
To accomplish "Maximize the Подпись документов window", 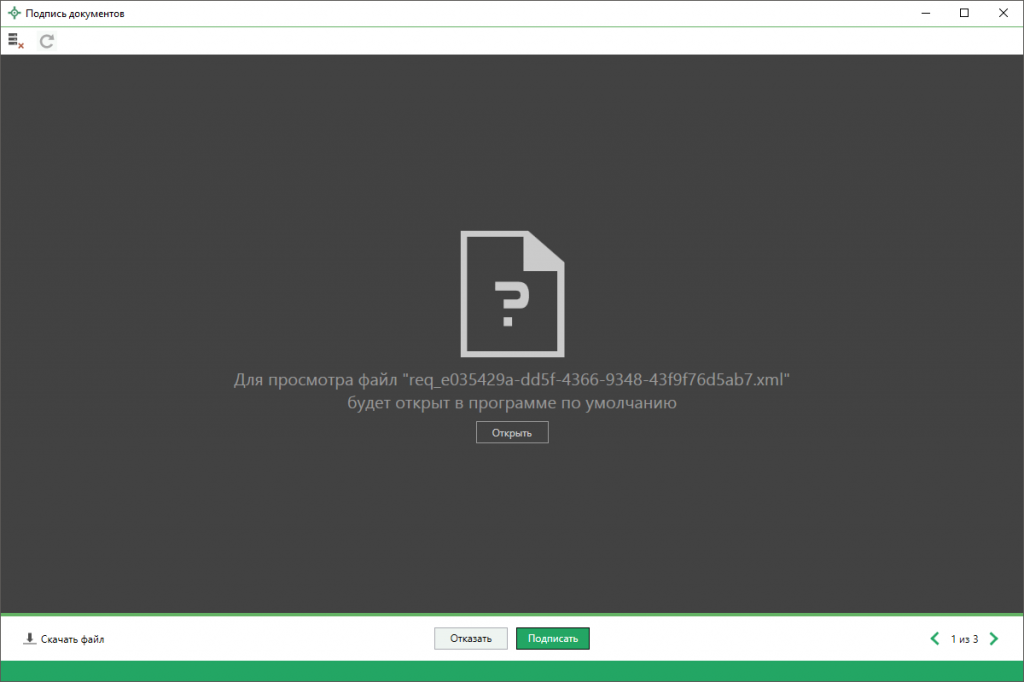I will (964, 13).
